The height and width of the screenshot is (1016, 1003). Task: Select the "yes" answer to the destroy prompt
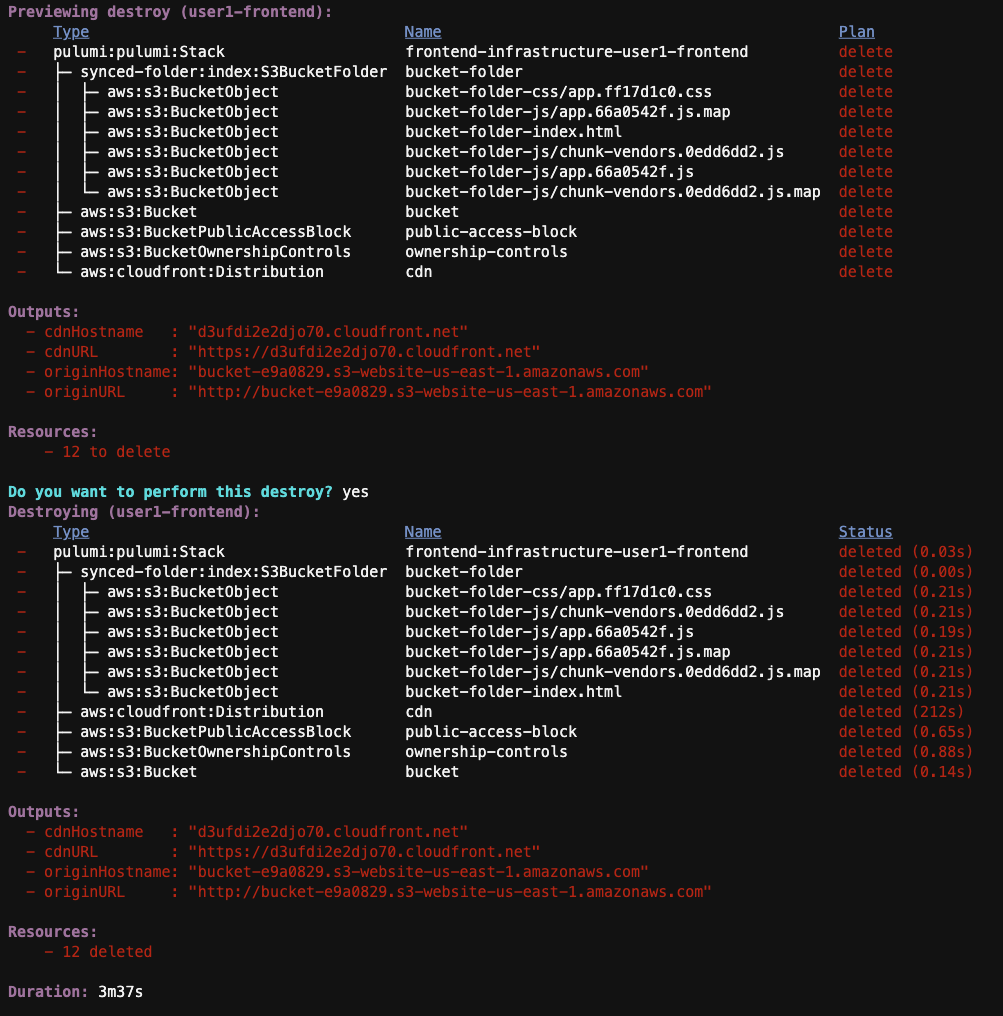click(x=355, y=492)
